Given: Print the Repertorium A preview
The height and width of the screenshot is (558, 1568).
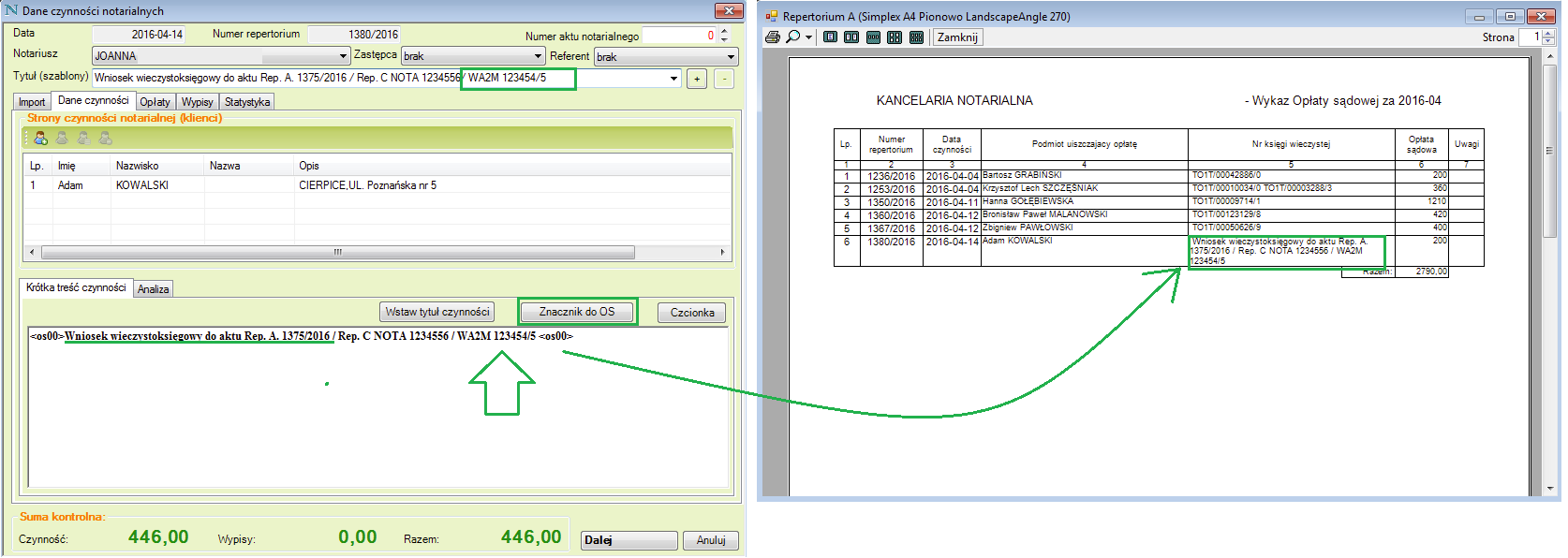Looking at the screenshot, I should coord(773,37).
